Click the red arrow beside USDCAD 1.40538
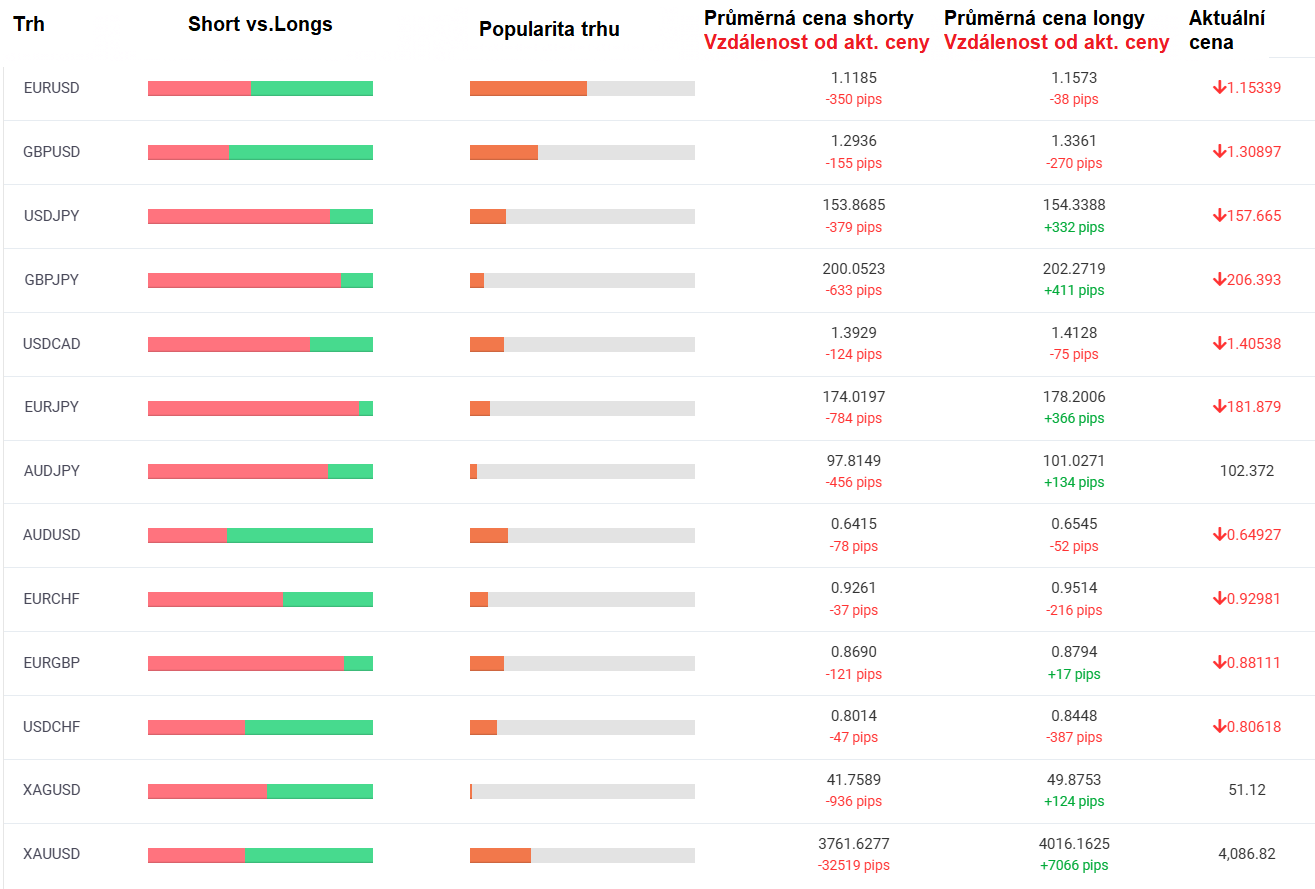The width and height of the screenshot is (1315, 889). coord(1219,344)
